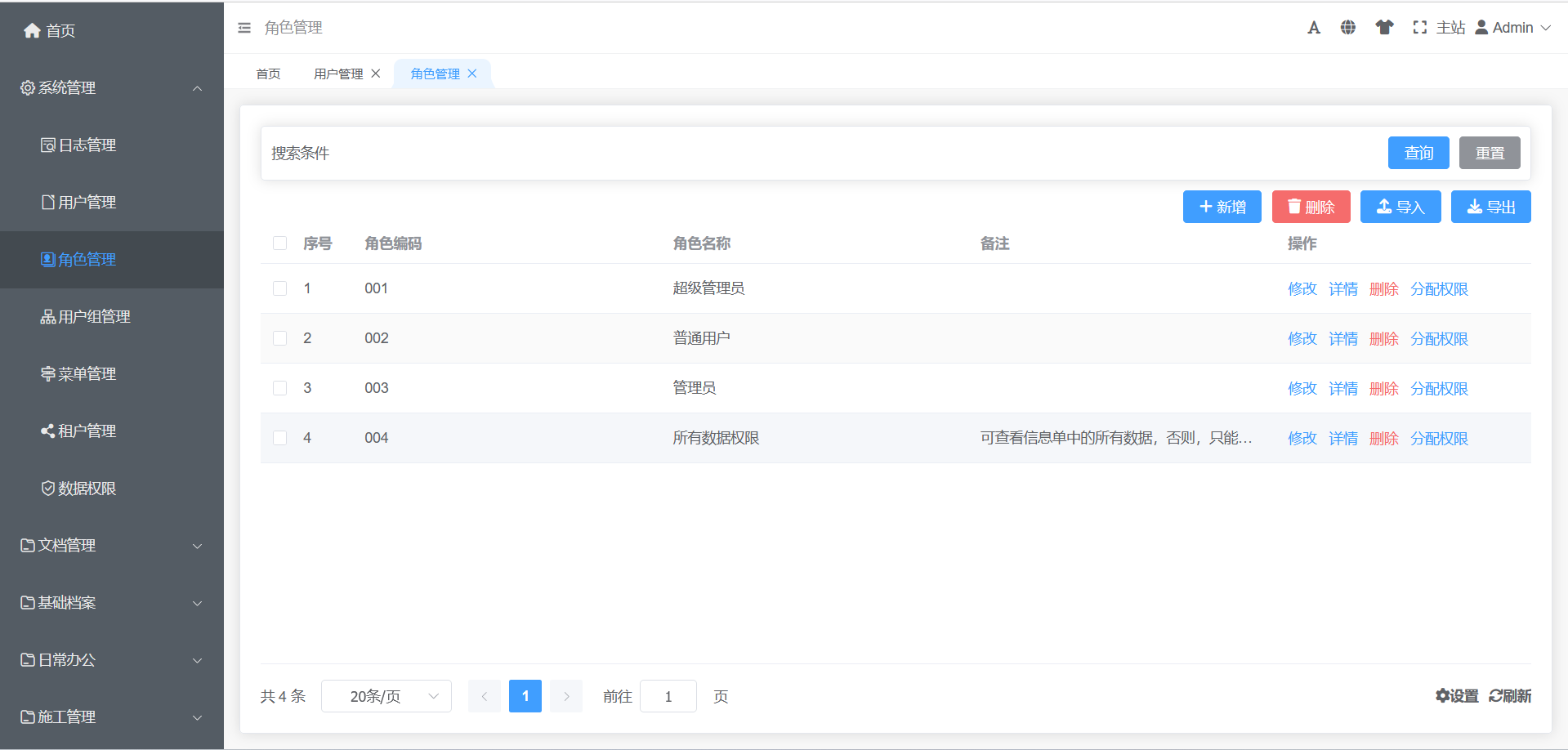
Task: Click the truncated 备注 text in row 004
Action: click(x=1116, y=438)
